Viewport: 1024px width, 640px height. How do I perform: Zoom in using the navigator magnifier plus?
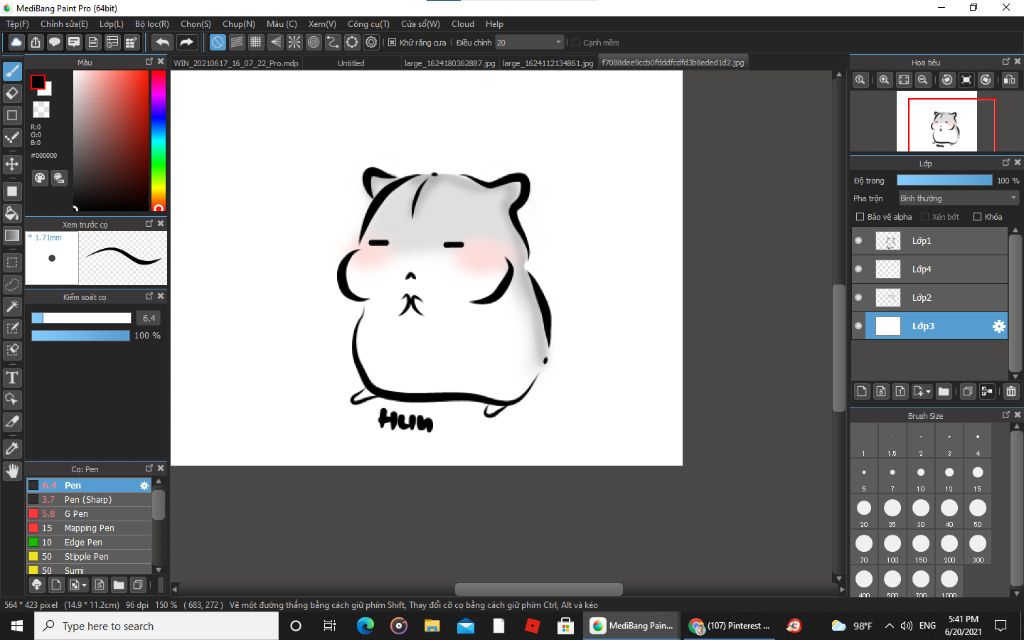[884, 80]
